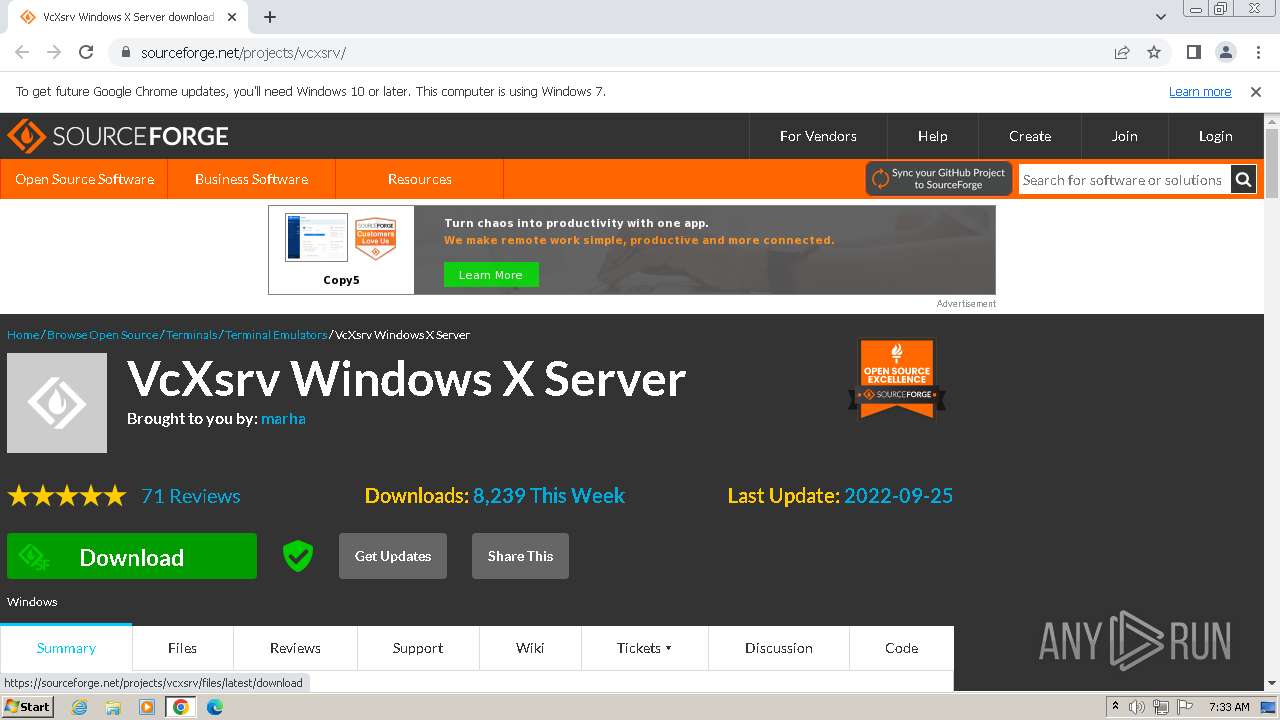Bookmark this page with the star icon
The width and height of the screenshot is (1280, 720).
[1154, 52]
